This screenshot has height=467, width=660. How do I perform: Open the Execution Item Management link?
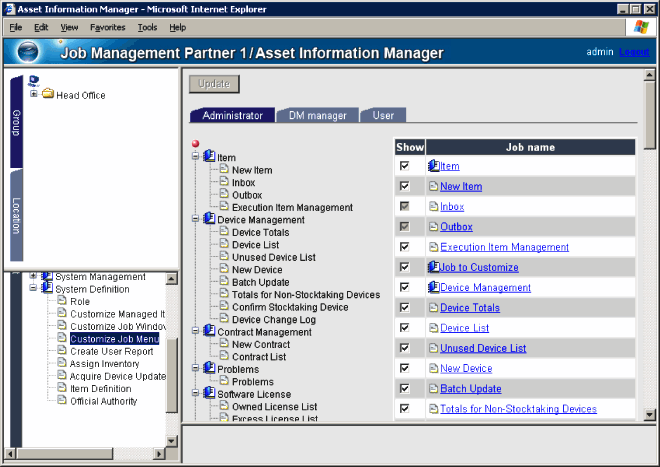tap(504, 247)
